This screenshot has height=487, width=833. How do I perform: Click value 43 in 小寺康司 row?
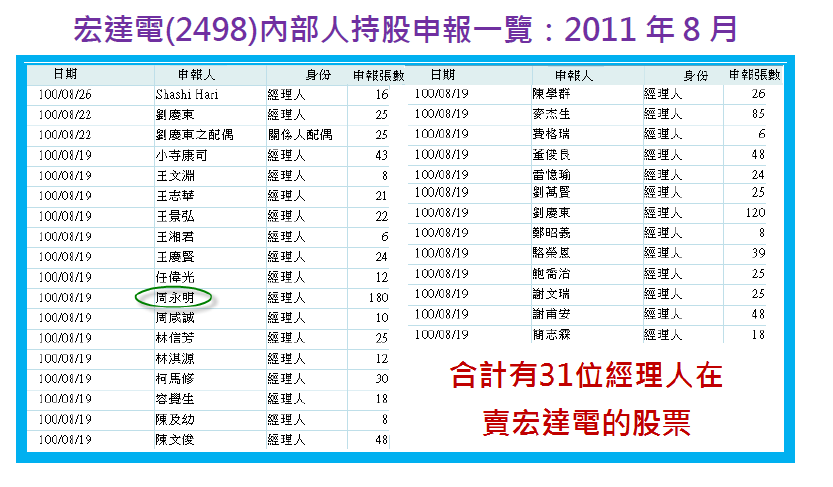pos(381,156)
